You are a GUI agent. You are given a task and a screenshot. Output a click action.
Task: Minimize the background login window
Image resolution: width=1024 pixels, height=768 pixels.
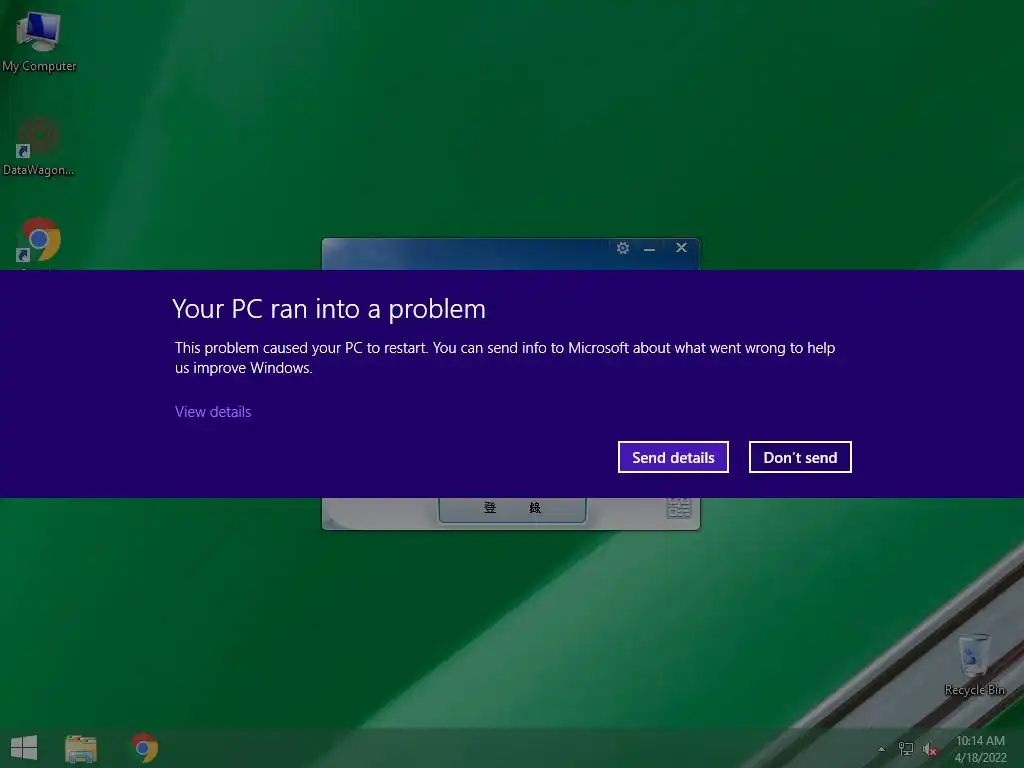click(649, 249)
